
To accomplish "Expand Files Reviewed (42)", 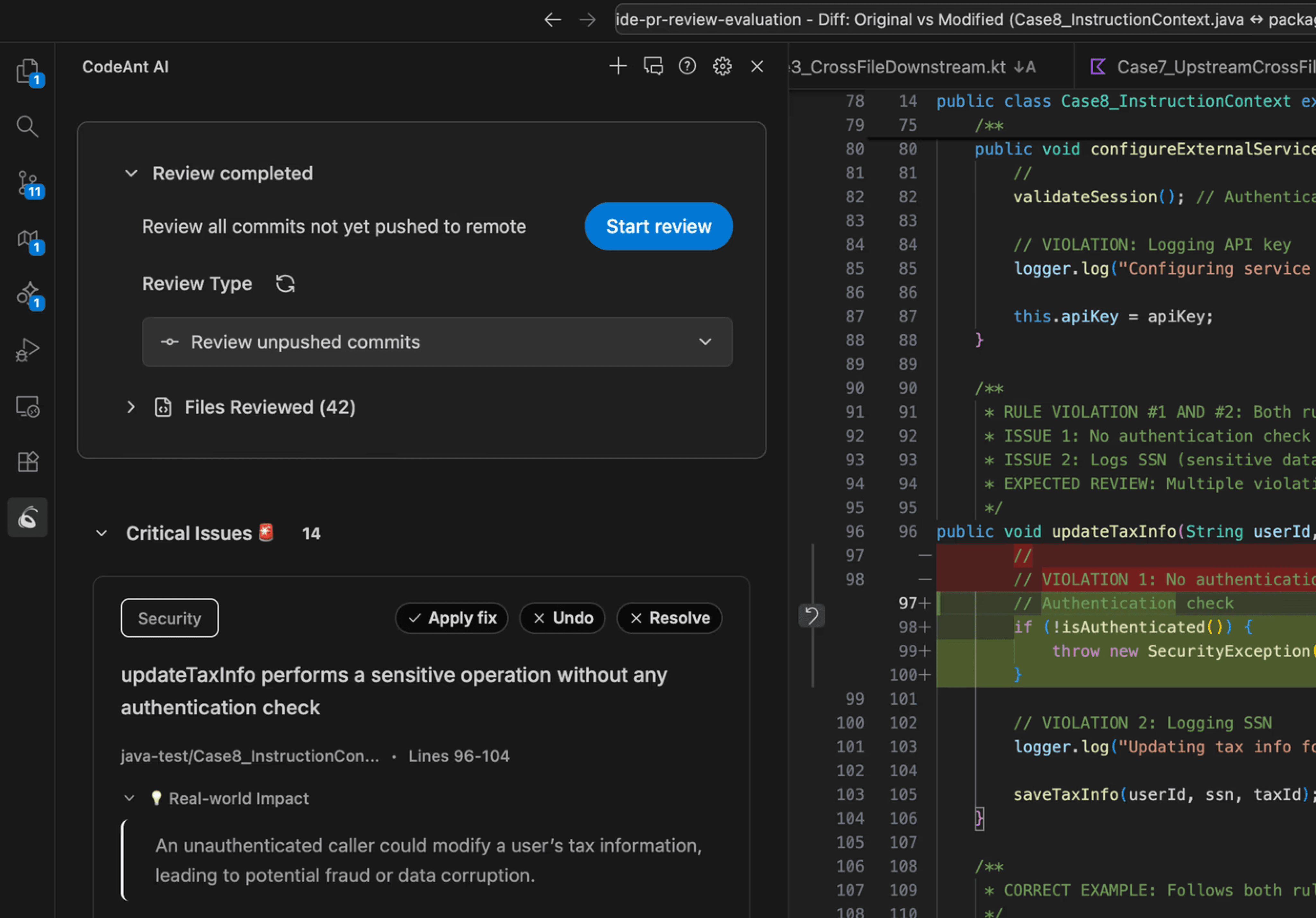I will point(131,407).
